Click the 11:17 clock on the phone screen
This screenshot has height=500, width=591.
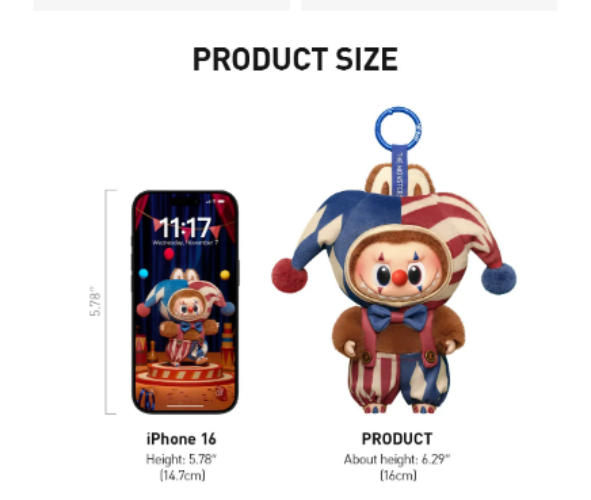(x=185, y=227)
